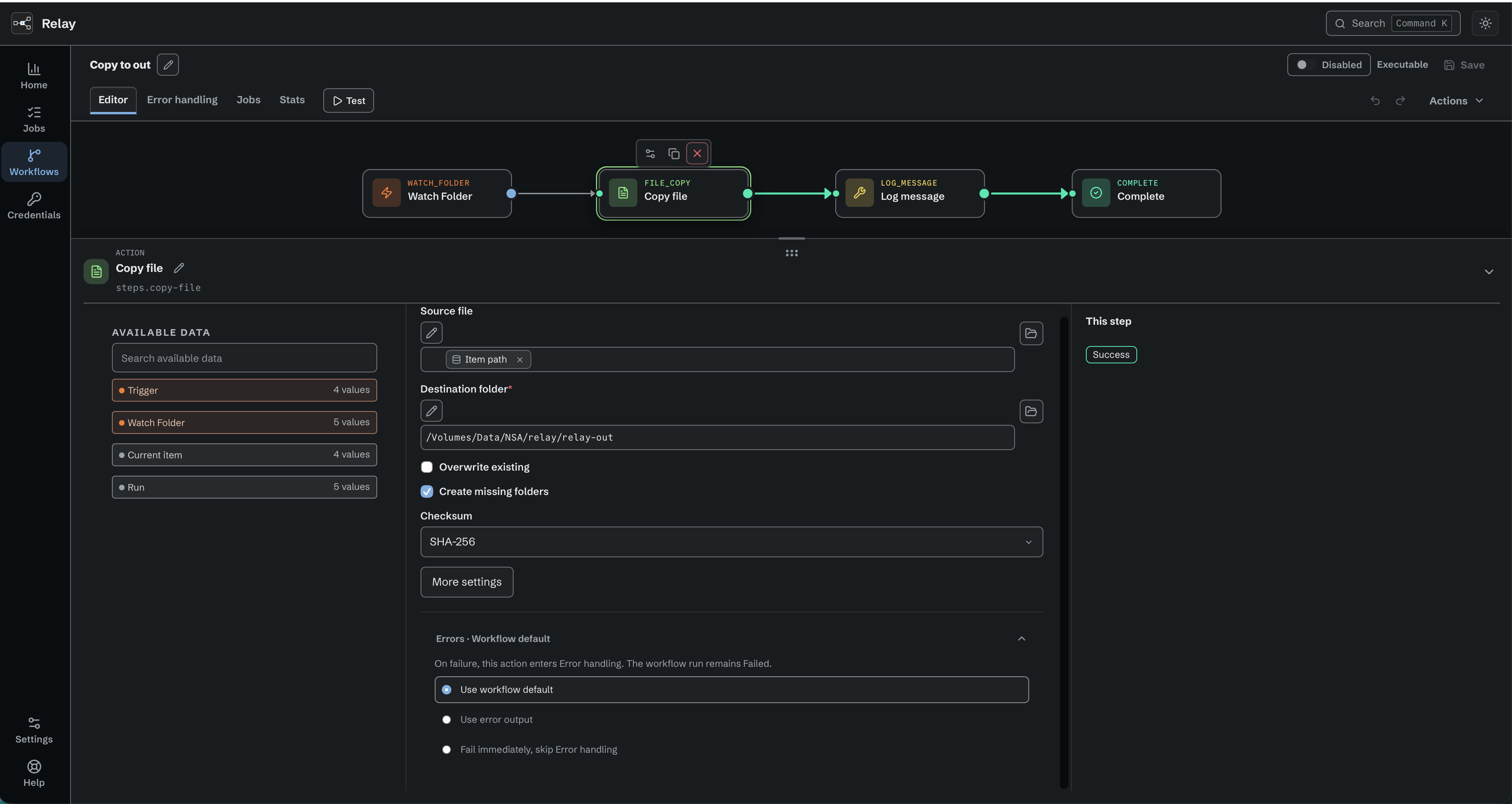1512x804 pixels.
Task: Open the Jobs page in sidebar
Action: pyautogui.click(x=34, y=119)
